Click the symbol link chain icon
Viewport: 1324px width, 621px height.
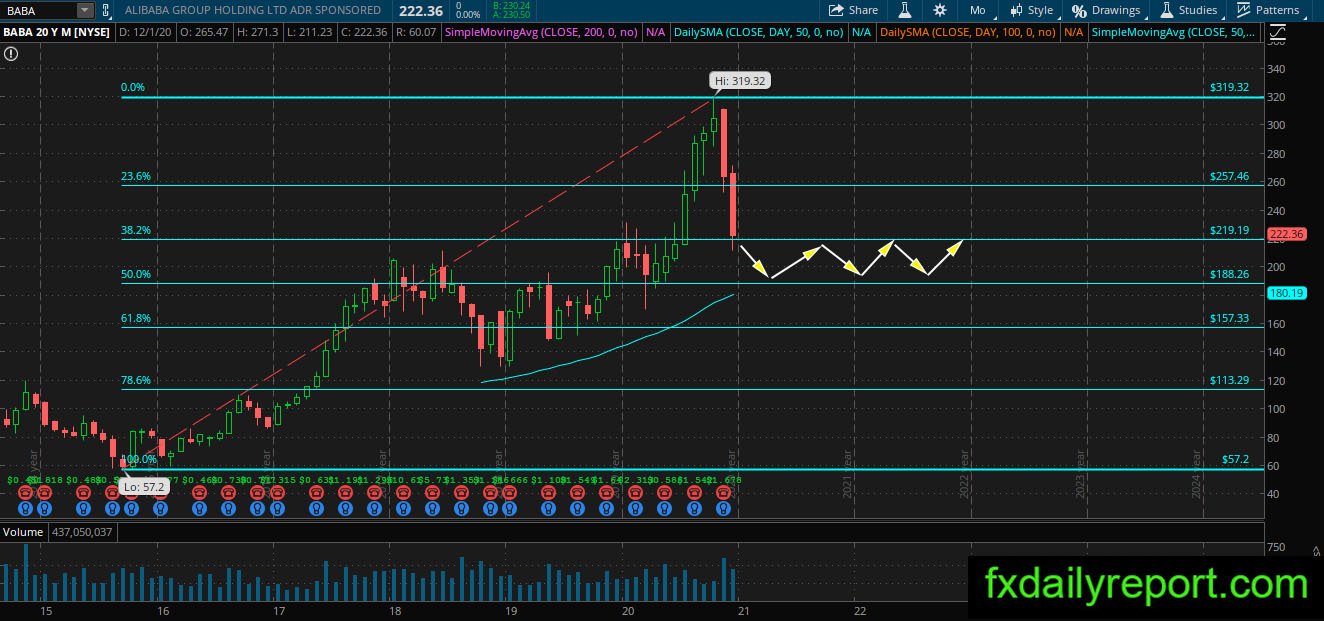[x=104, y=10]
